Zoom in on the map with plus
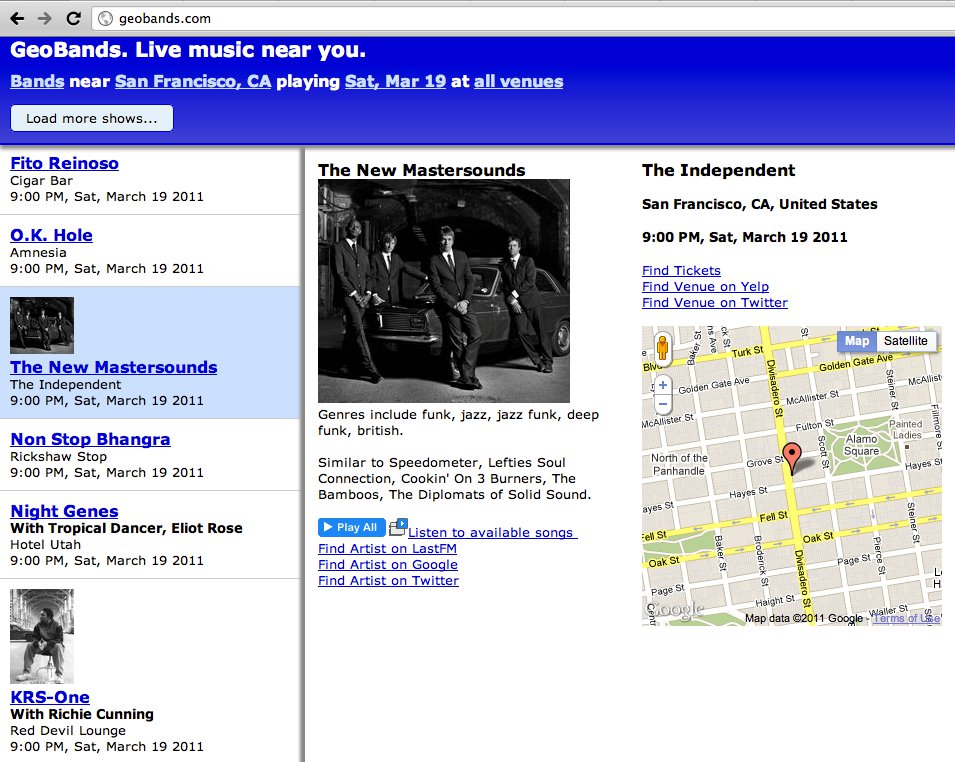Viewport: 955px width, 762px height. click(663, 385)
